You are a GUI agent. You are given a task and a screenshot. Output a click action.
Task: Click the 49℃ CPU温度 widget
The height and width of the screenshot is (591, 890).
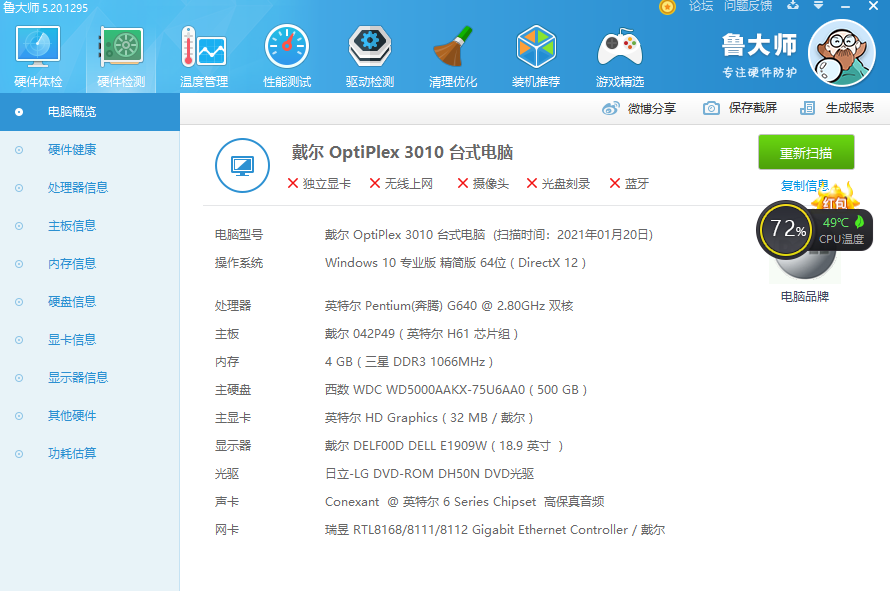pyautogui.click(x=842, y=230)
